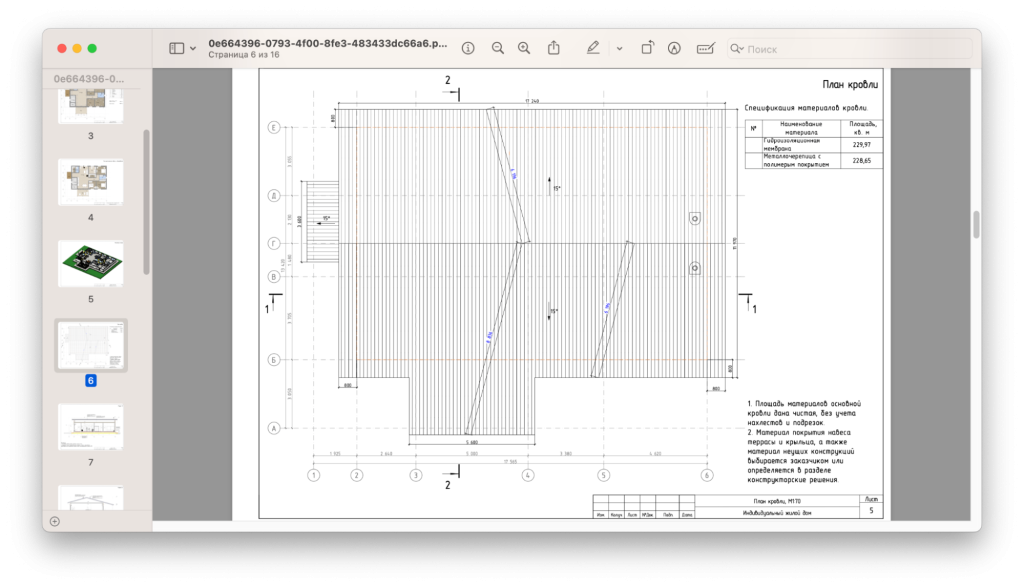Click the add page plus button

[54, 521]
